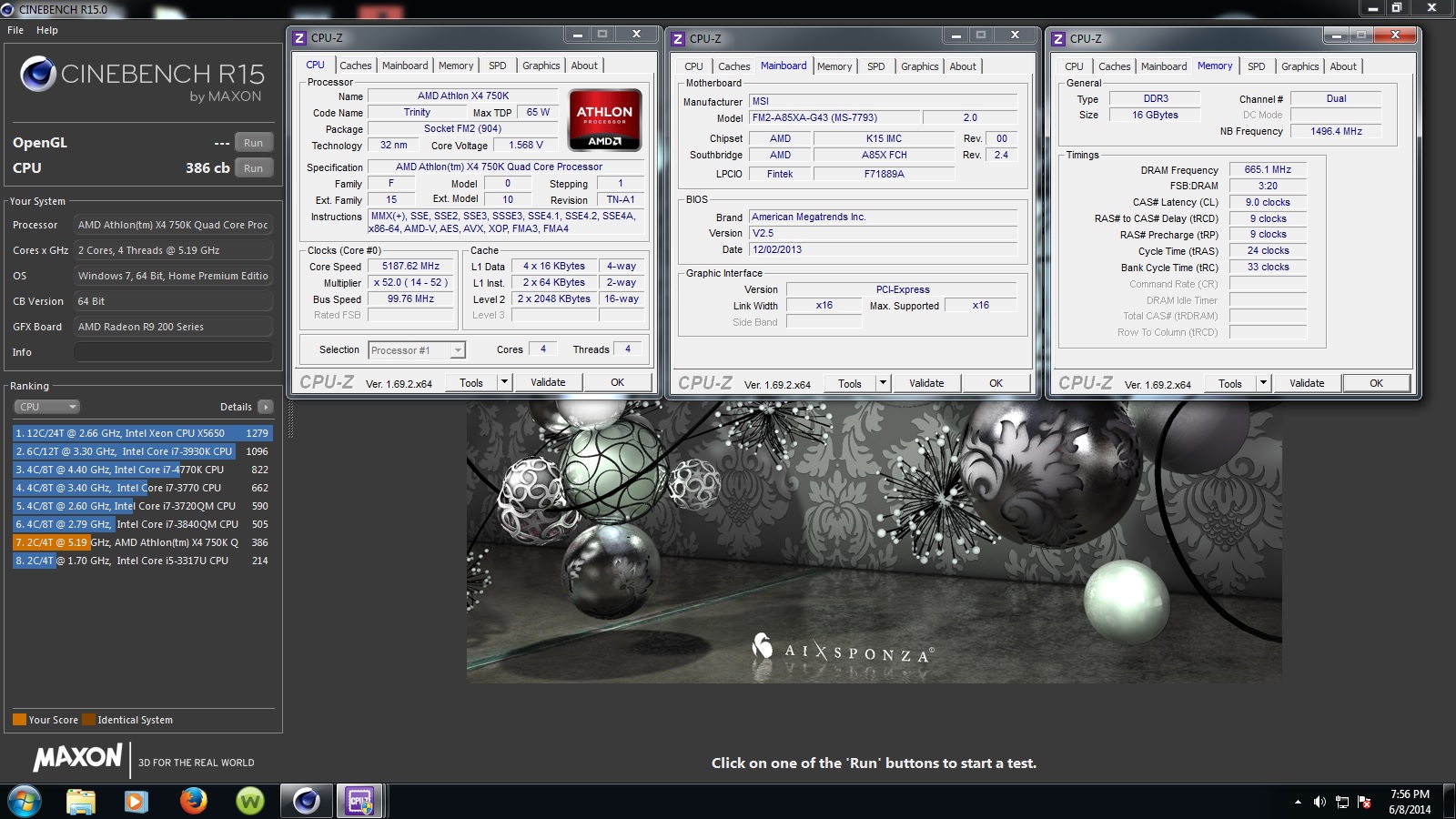The height and width of the screenshot is (819, 1456).
Task: Click Validate in the CPU window
Action: (548, 382)
